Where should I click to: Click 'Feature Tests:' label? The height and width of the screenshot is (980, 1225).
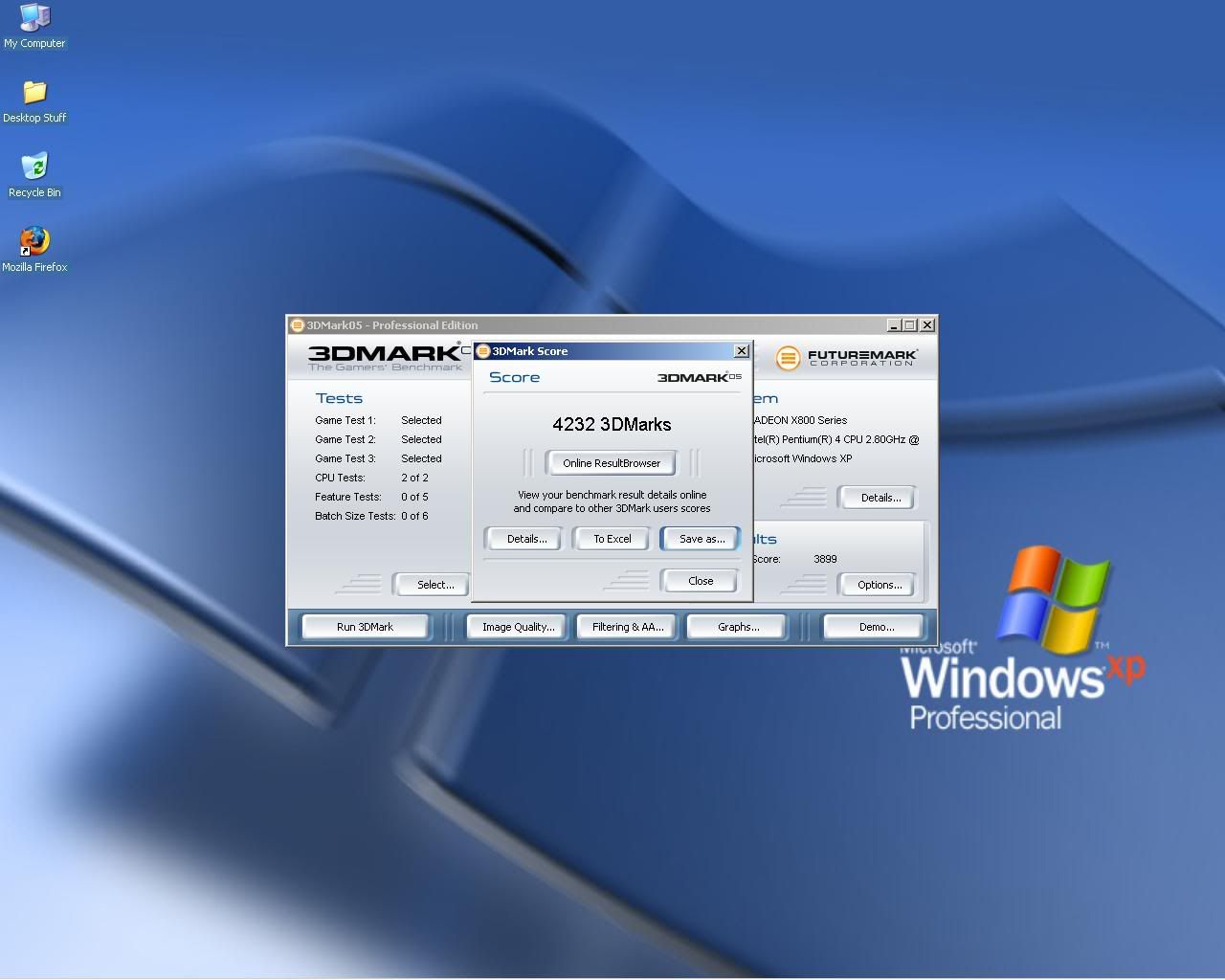(x=348, y=497)
